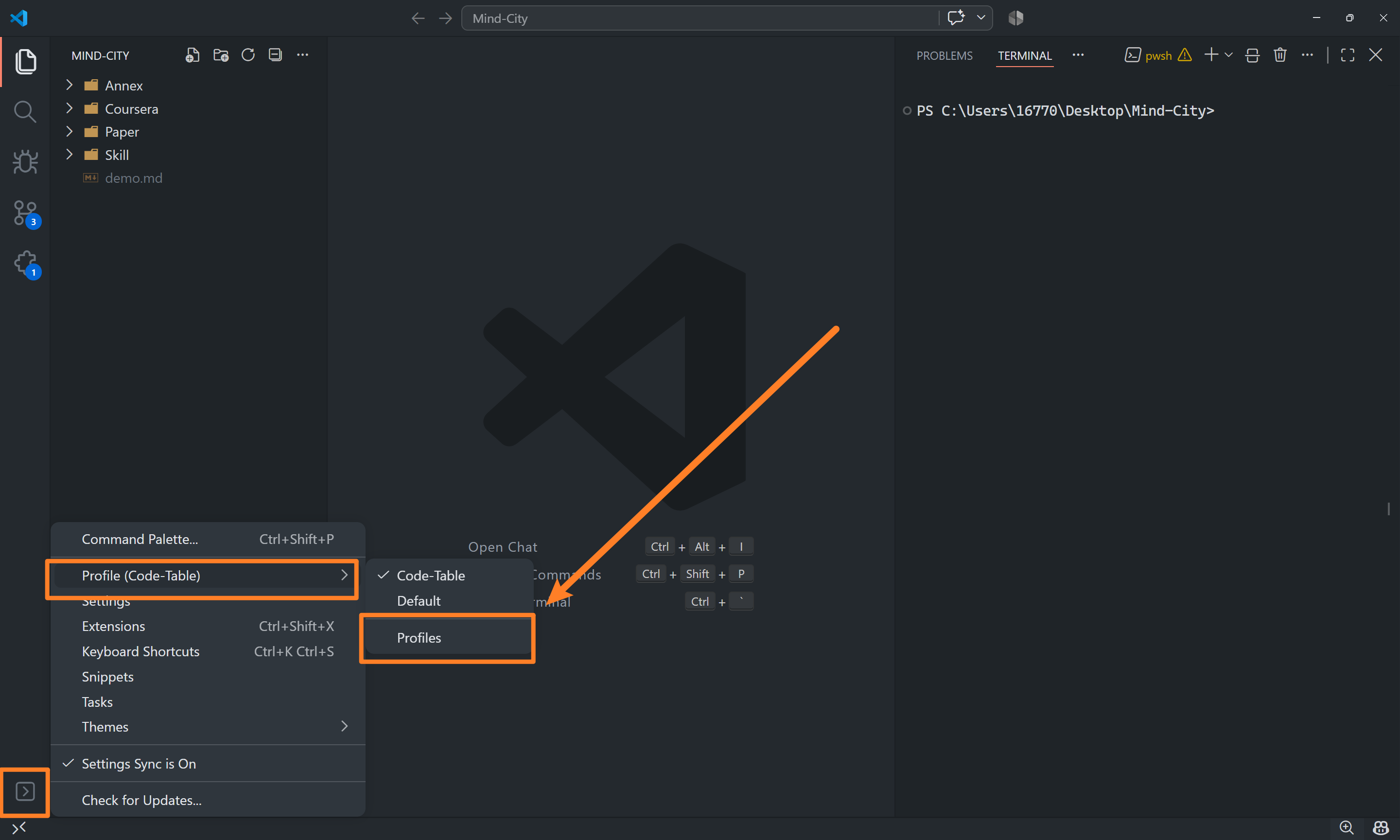
Task: Open explorer Views and More Actions ellipsis
Action: (x=303, y=55)
